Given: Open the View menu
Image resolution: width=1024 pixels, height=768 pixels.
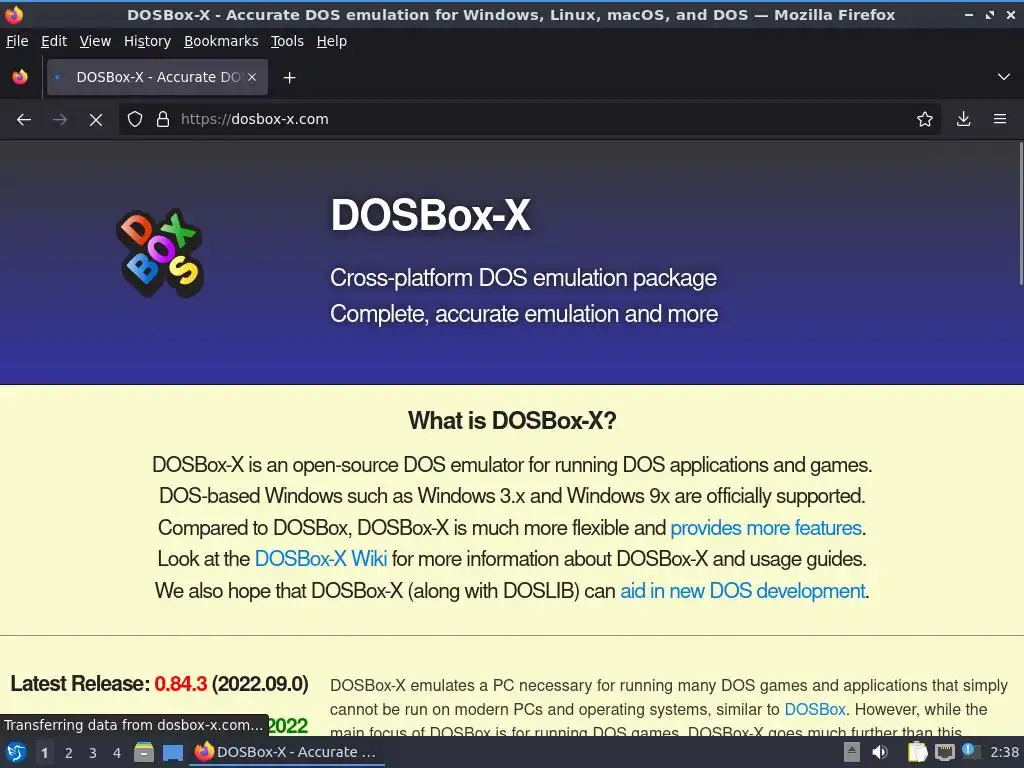Looking at the screenshot, I should [95, 41].
